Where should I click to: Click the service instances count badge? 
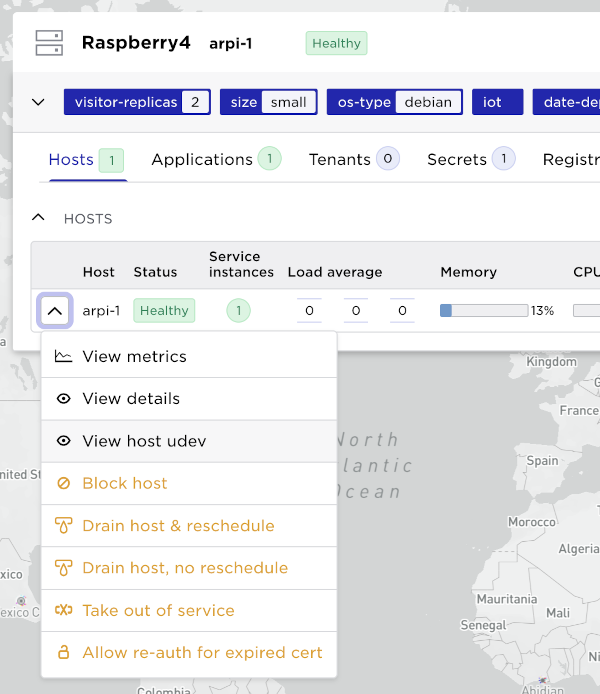(239, 311)
